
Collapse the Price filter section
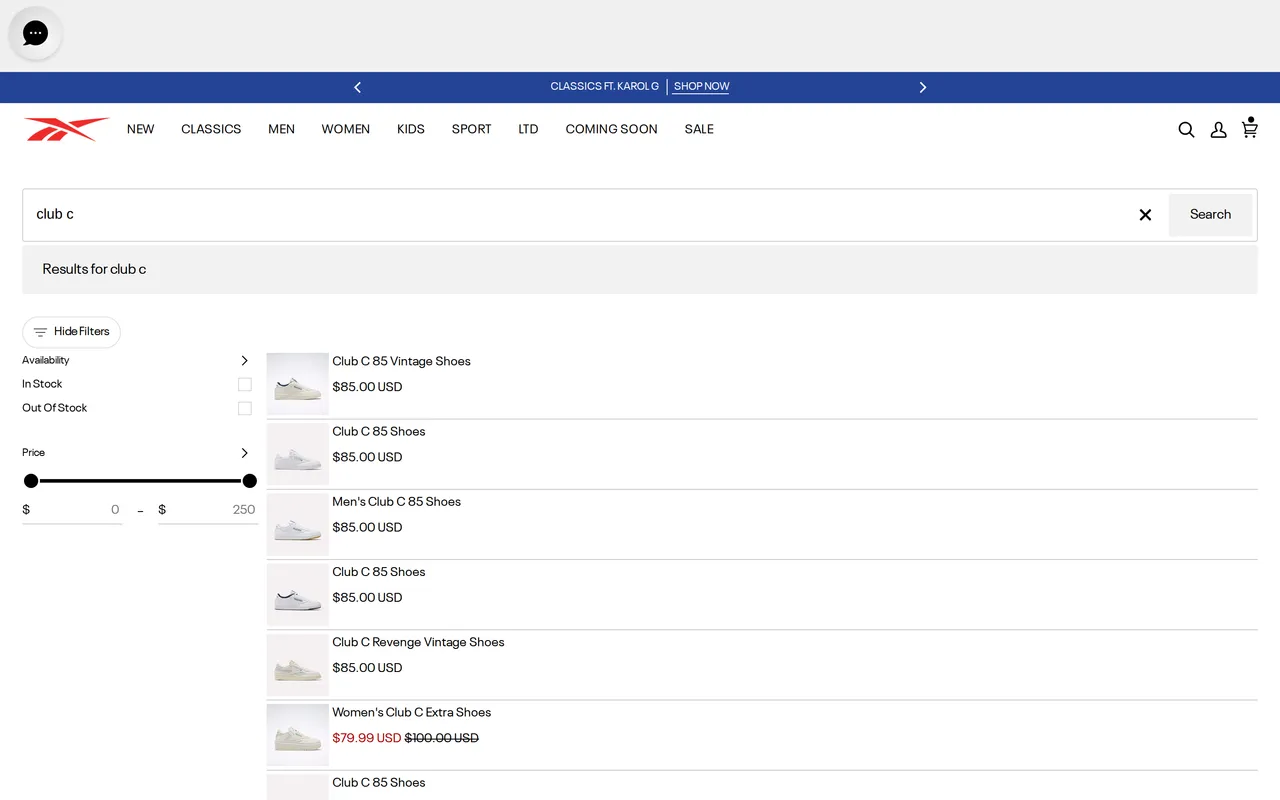tap(244, 453)
